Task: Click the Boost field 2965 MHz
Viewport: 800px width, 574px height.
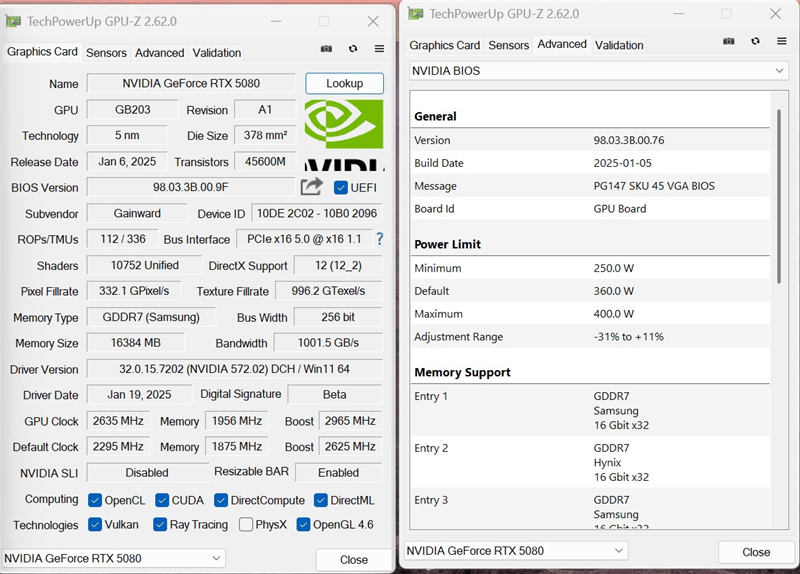Action: click(x=350, y=420)
